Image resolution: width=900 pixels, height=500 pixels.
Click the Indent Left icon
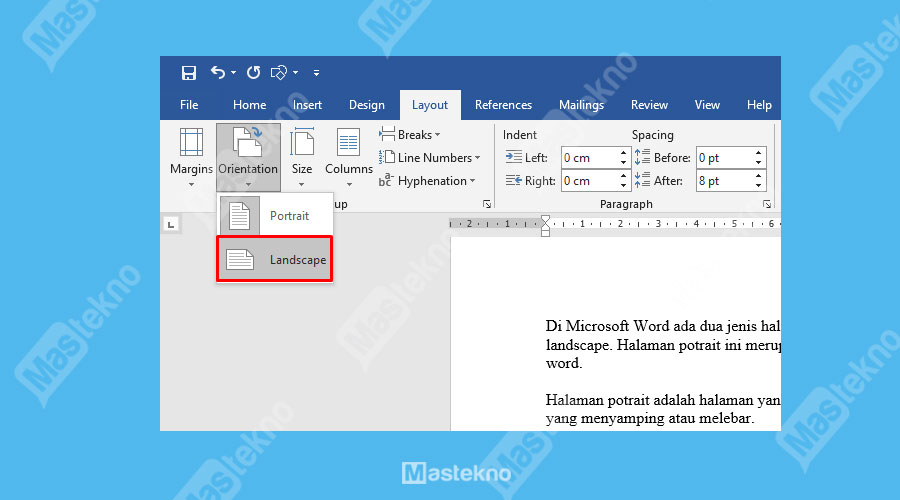pyautogui.click(x=513, y=157)
